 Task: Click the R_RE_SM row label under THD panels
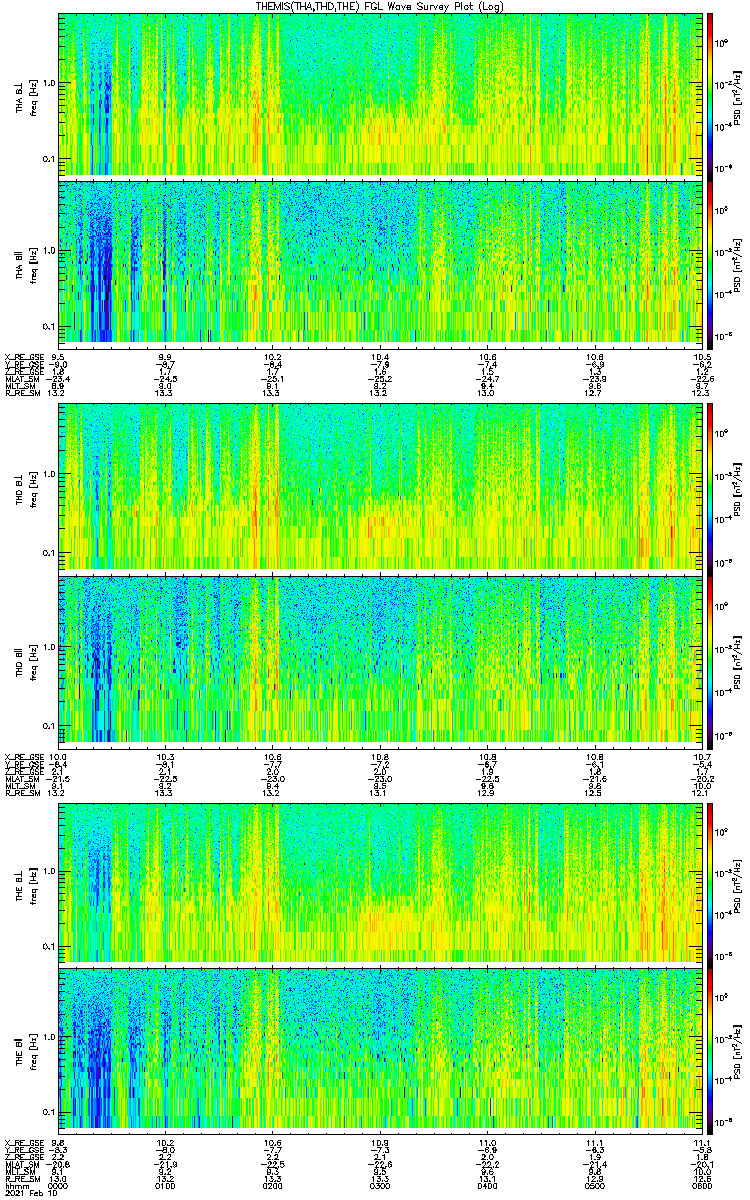pos(21,791)
